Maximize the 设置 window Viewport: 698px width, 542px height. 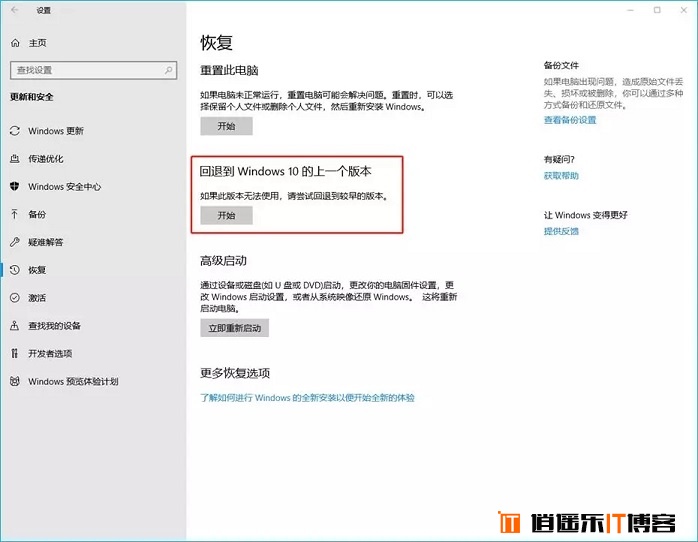[657, 10]
